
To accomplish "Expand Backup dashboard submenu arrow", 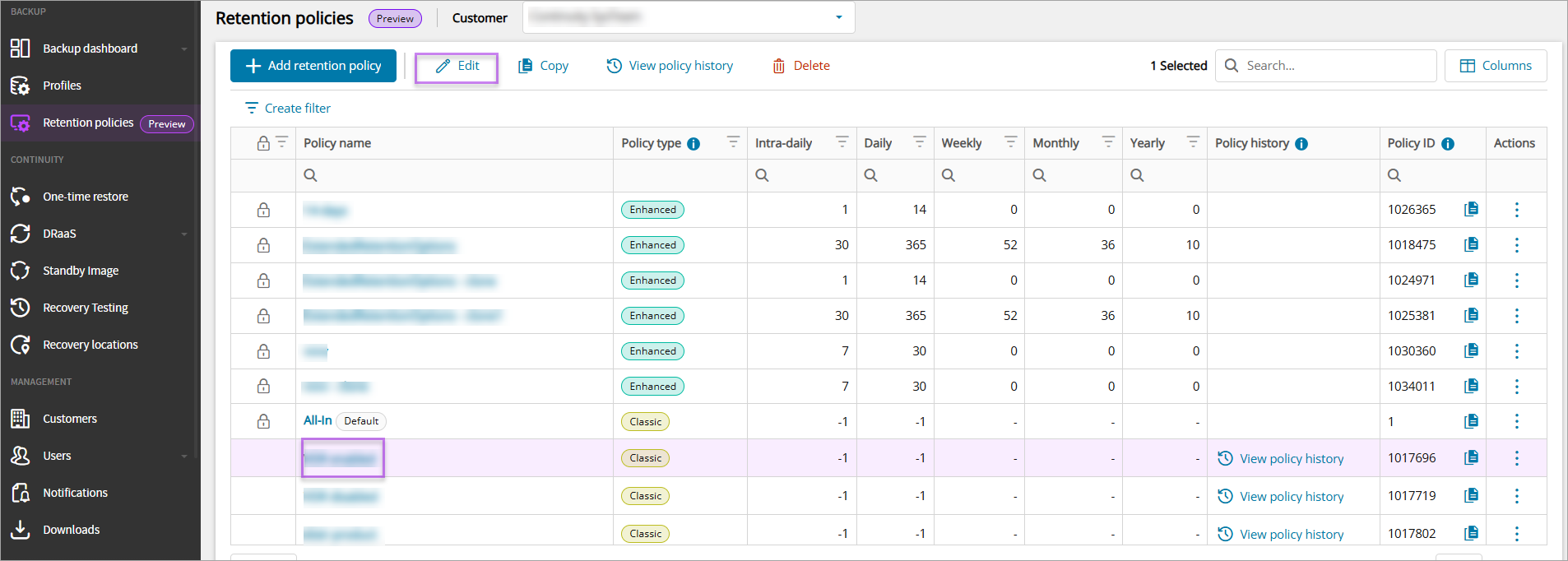I will tap(184, 49).
